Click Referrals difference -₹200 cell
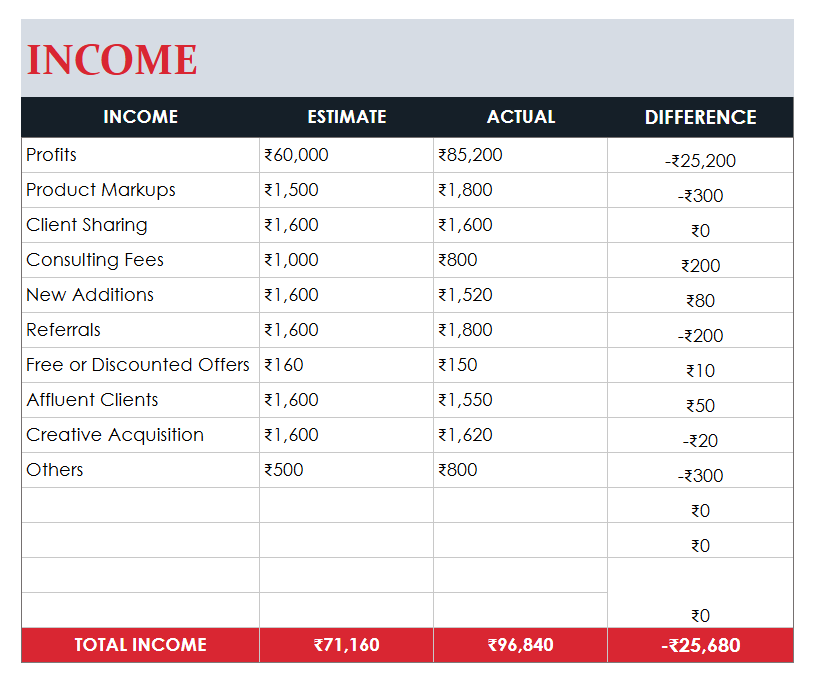 click(700, 336)
